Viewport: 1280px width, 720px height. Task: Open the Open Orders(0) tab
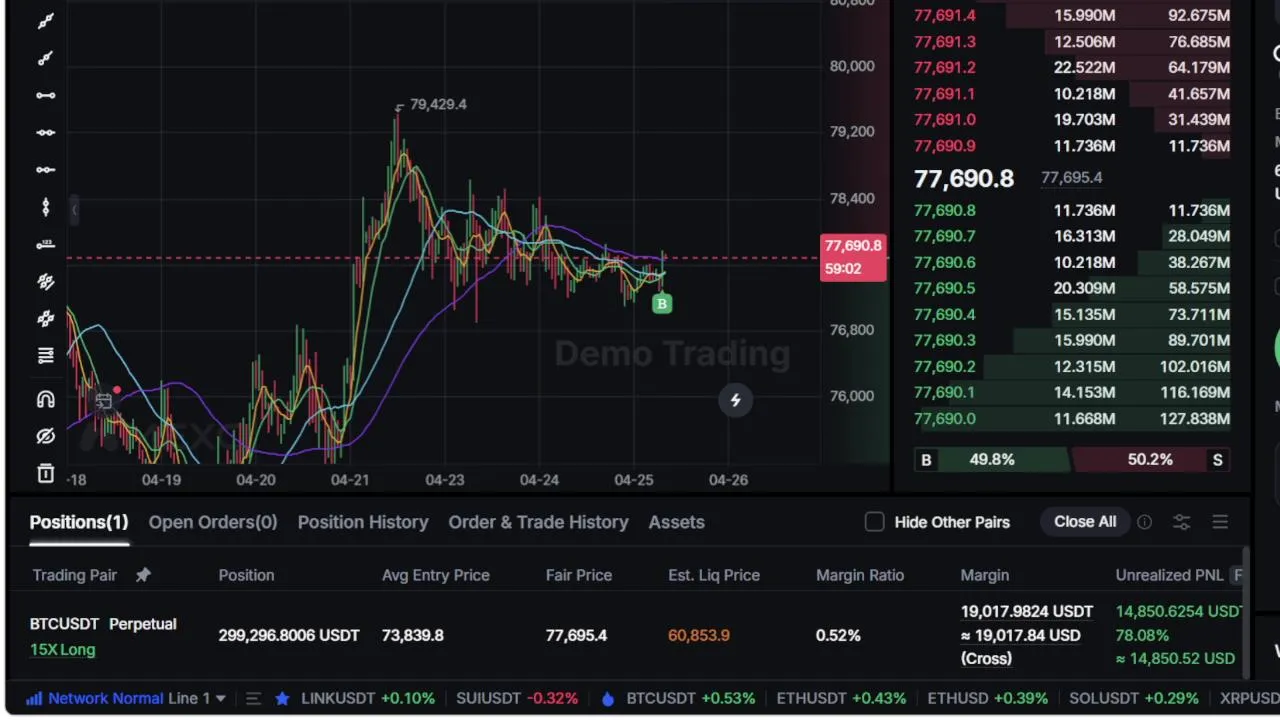tap(213, 522)
